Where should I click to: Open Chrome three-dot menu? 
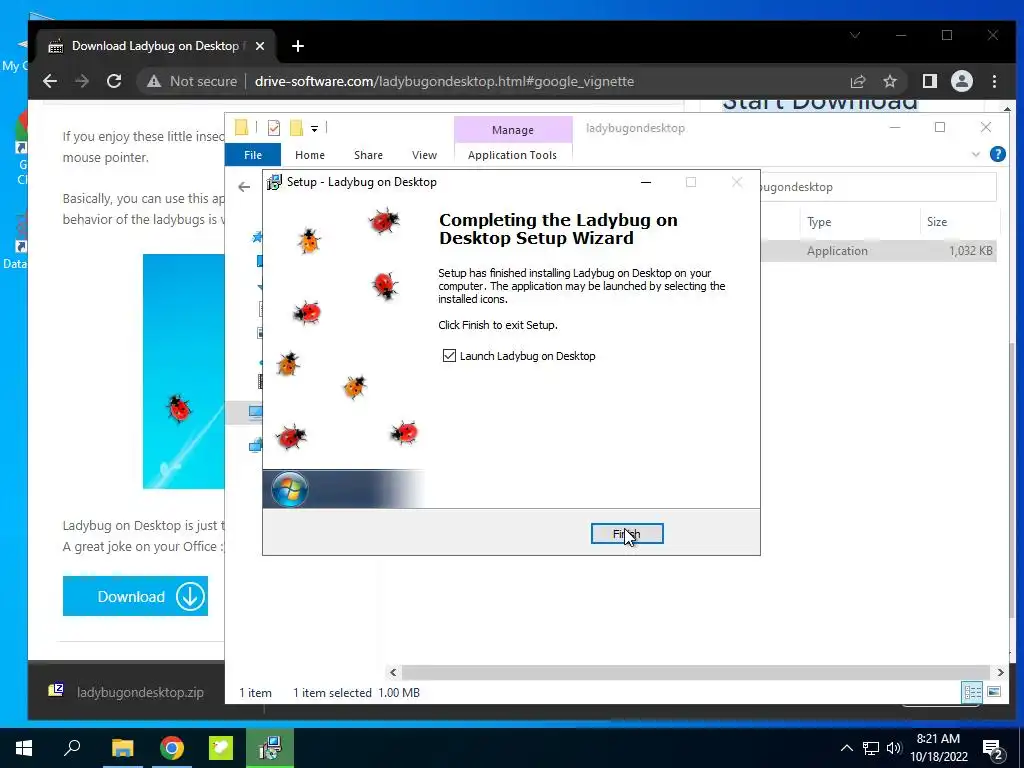(994, 81)
